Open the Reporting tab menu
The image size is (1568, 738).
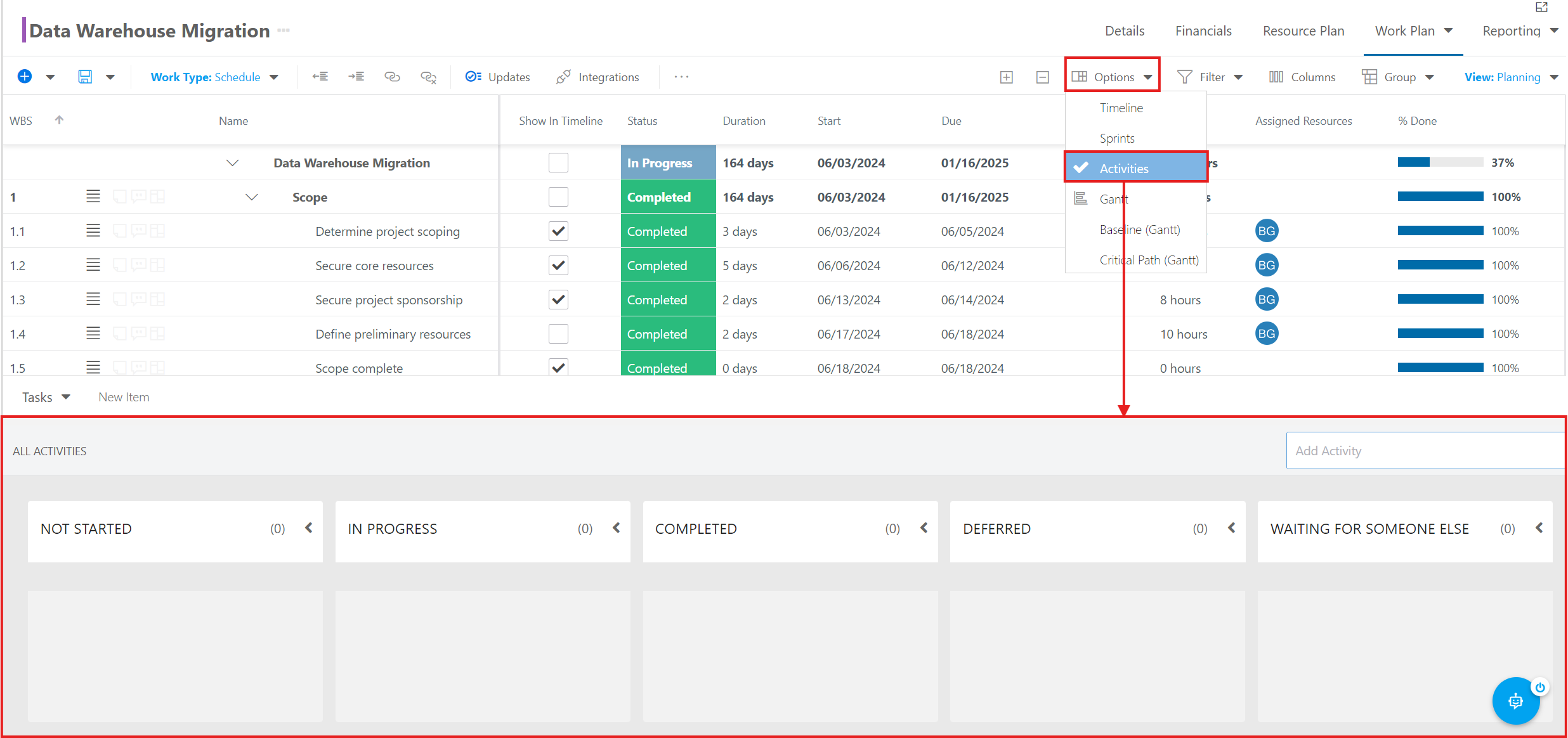[1520, 30]
